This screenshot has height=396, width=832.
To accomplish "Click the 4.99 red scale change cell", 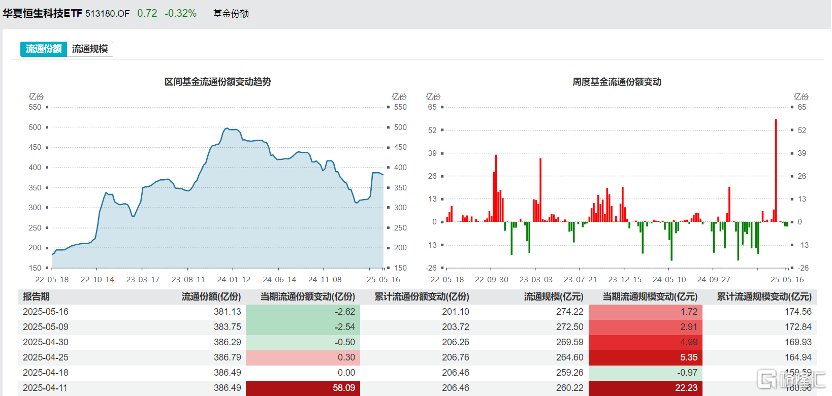I will click(645, 342).
